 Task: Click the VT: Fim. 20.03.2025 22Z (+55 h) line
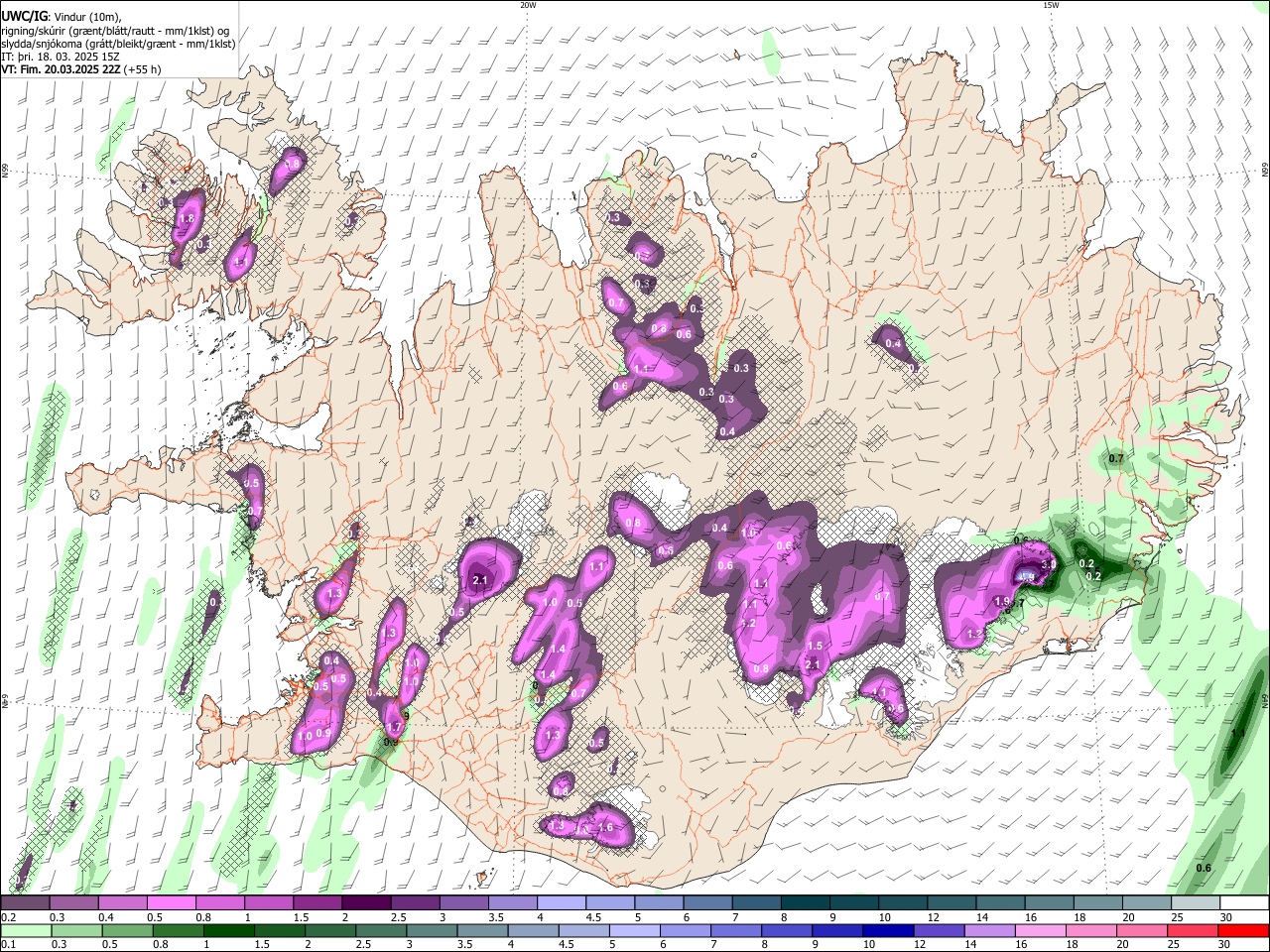coord(80,69)
